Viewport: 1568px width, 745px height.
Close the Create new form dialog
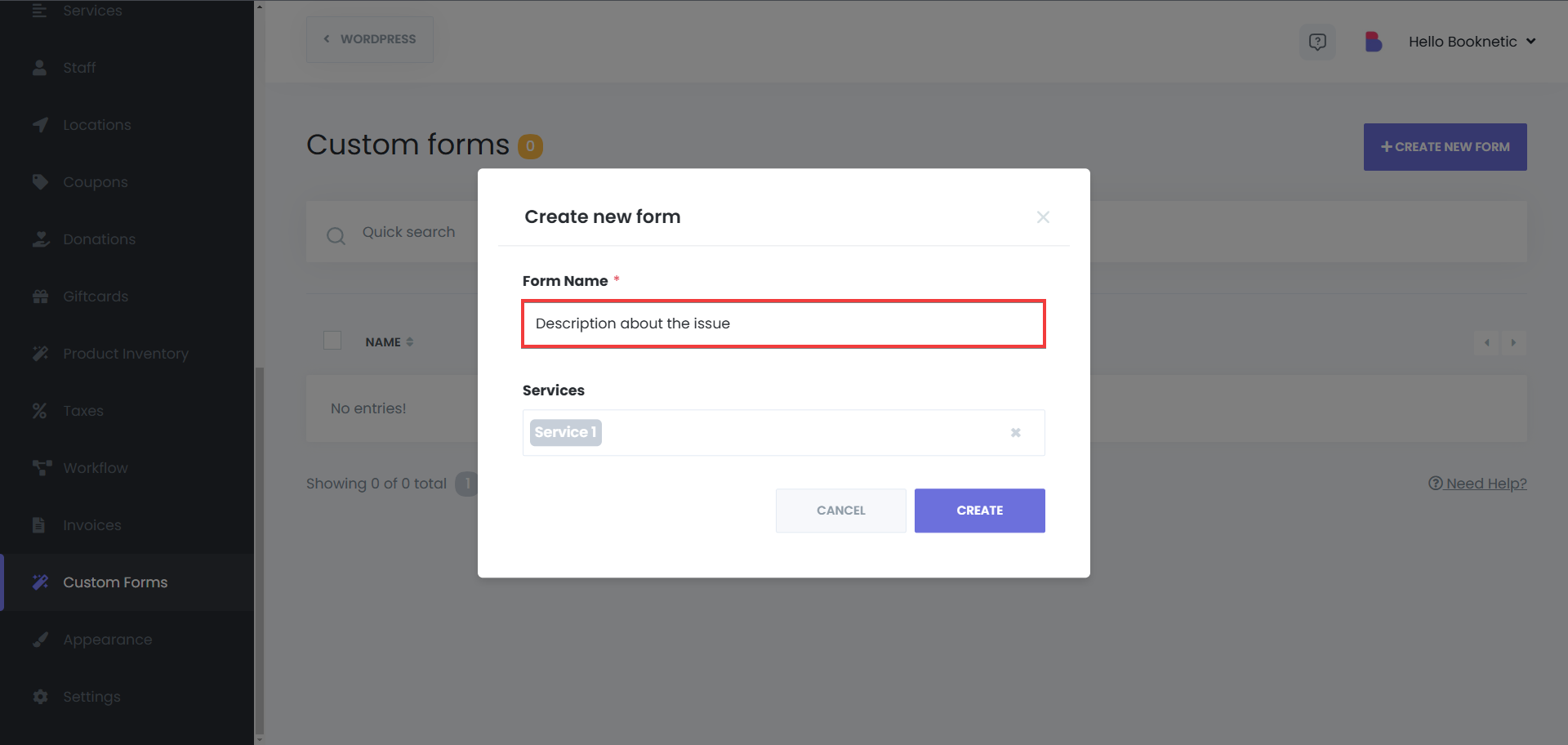coord(1043,217)
